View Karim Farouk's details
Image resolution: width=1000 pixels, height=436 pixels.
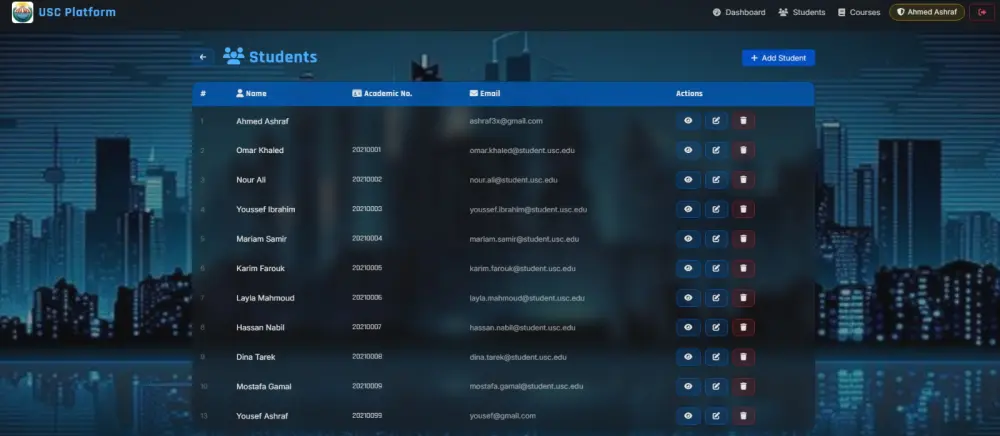[x=688, y=268]
